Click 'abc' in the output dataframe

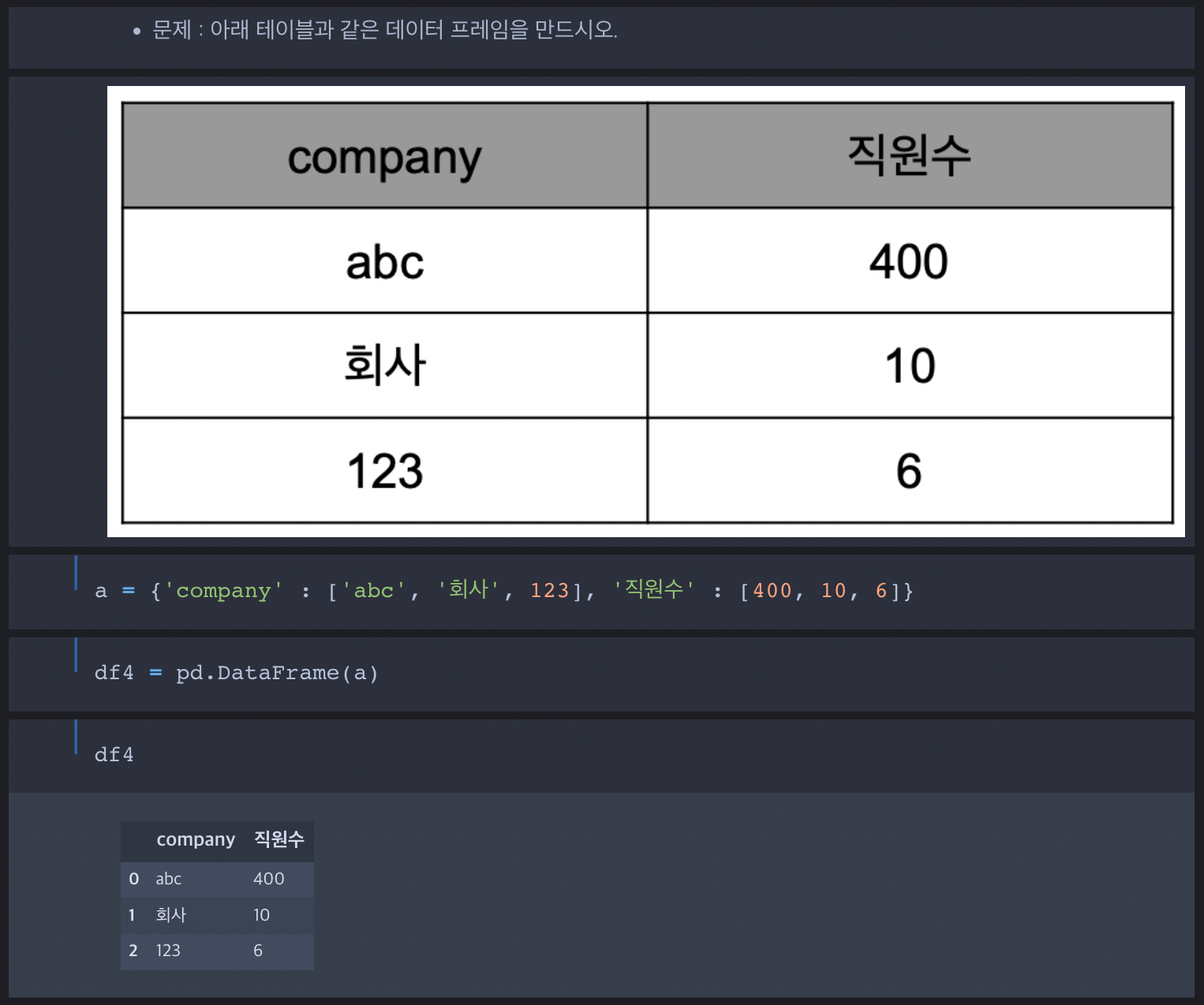[x=169, y=879]
